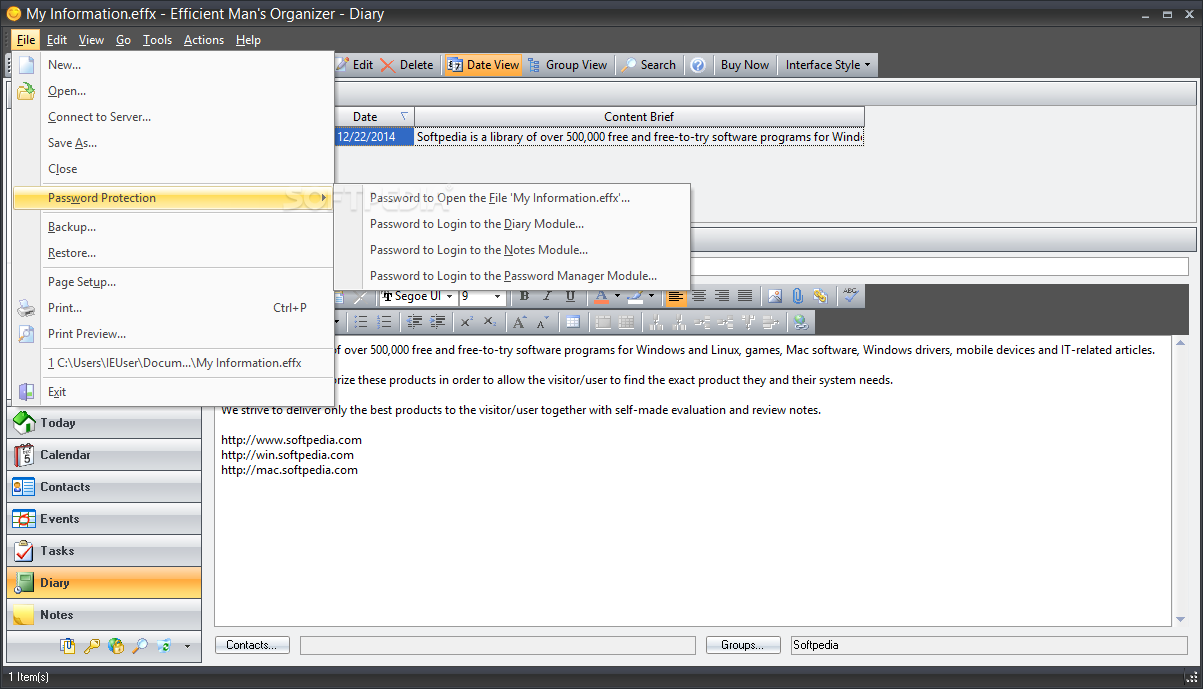The width and height of the screenshot is (1203, 689).
Task: Run spell check with ABC icon
Action: [850, 296]
